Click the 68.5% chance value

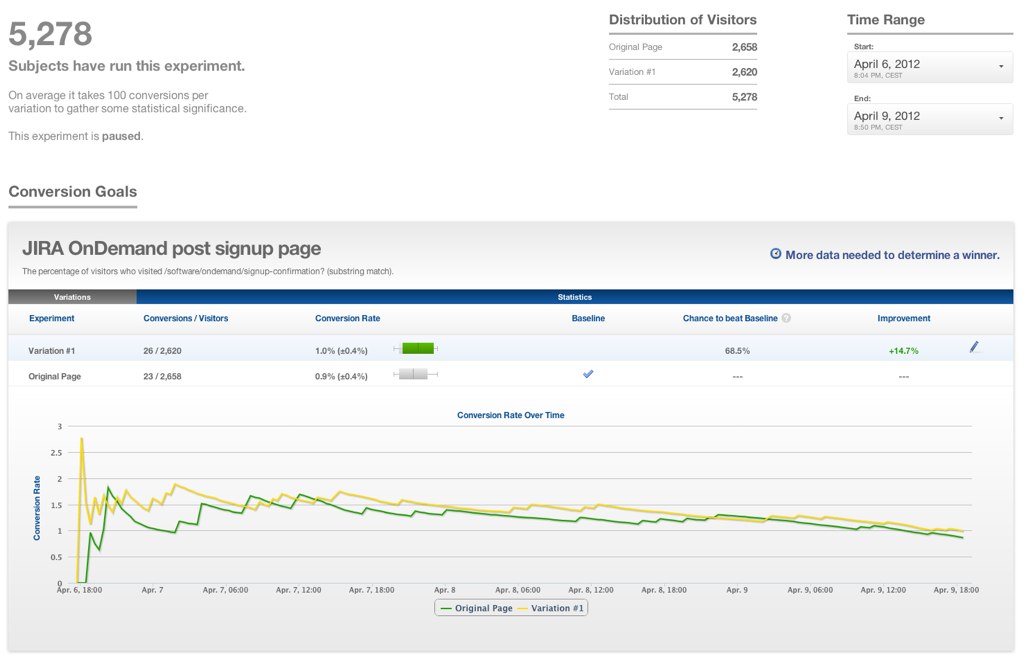[x=737, y=351]
